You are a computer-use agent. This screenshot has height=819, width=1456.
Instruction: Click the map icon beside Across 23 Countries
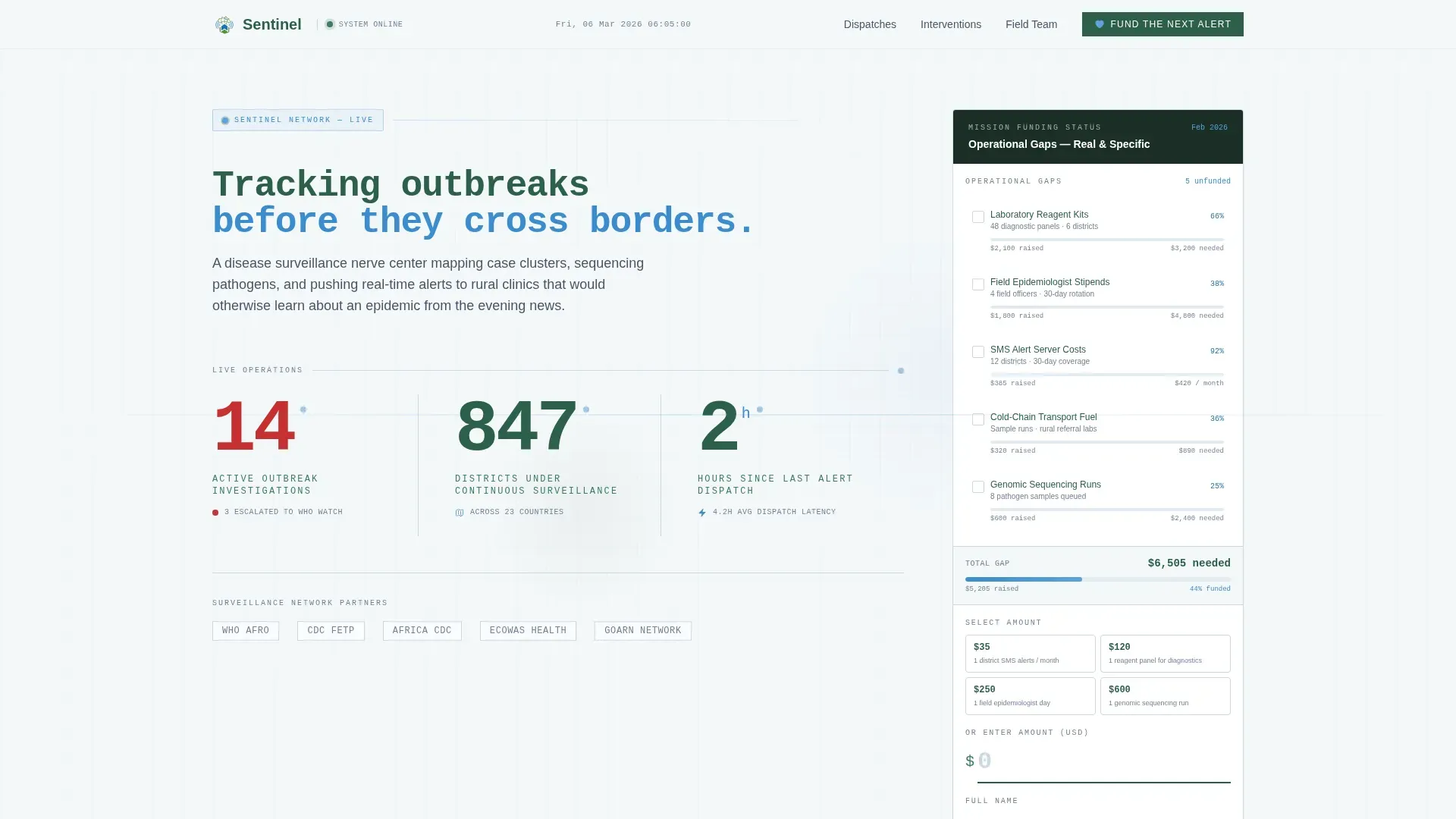[460, 513]
